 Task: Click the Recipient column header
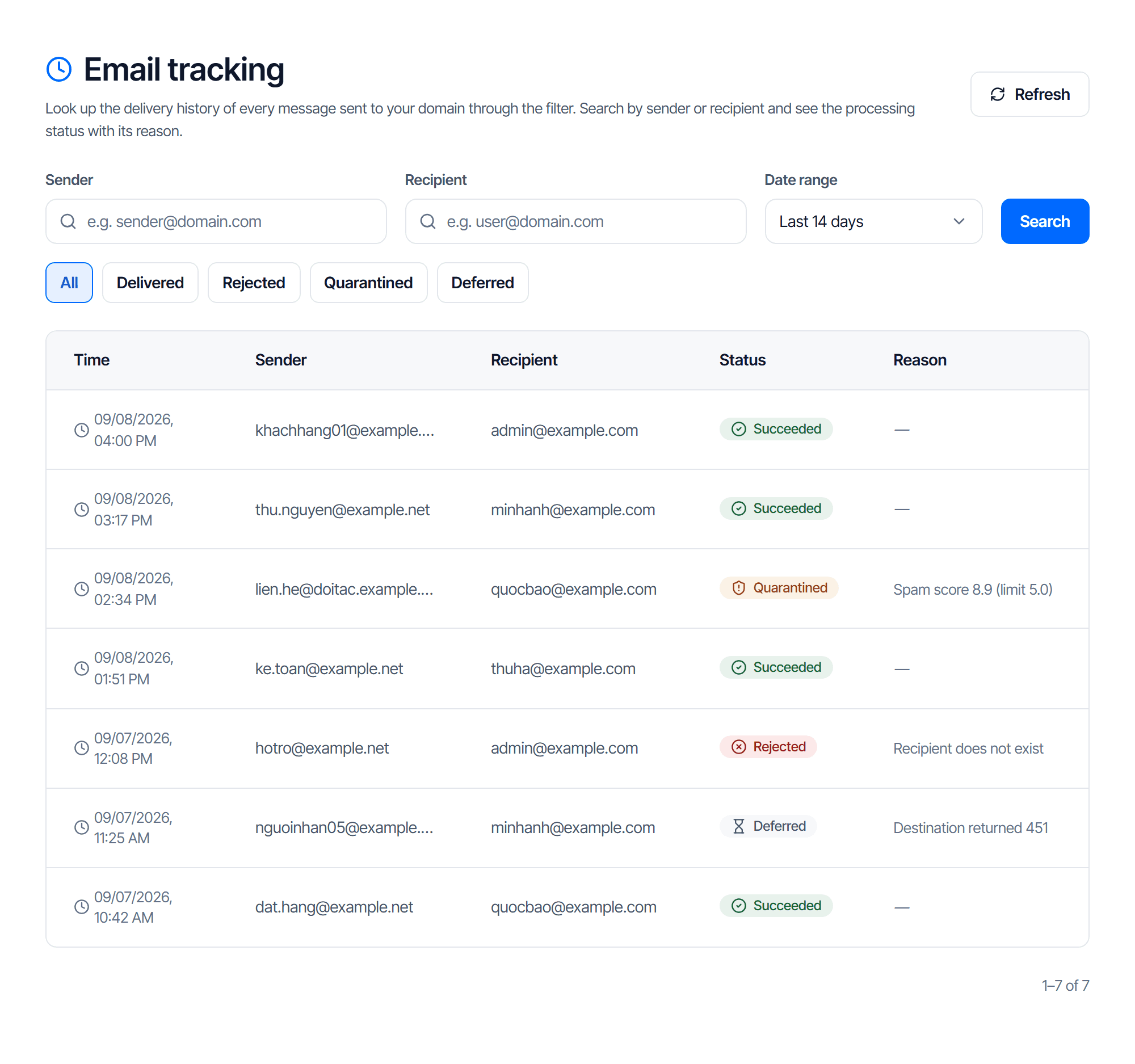pyautogui.click(x=524, y=360)
